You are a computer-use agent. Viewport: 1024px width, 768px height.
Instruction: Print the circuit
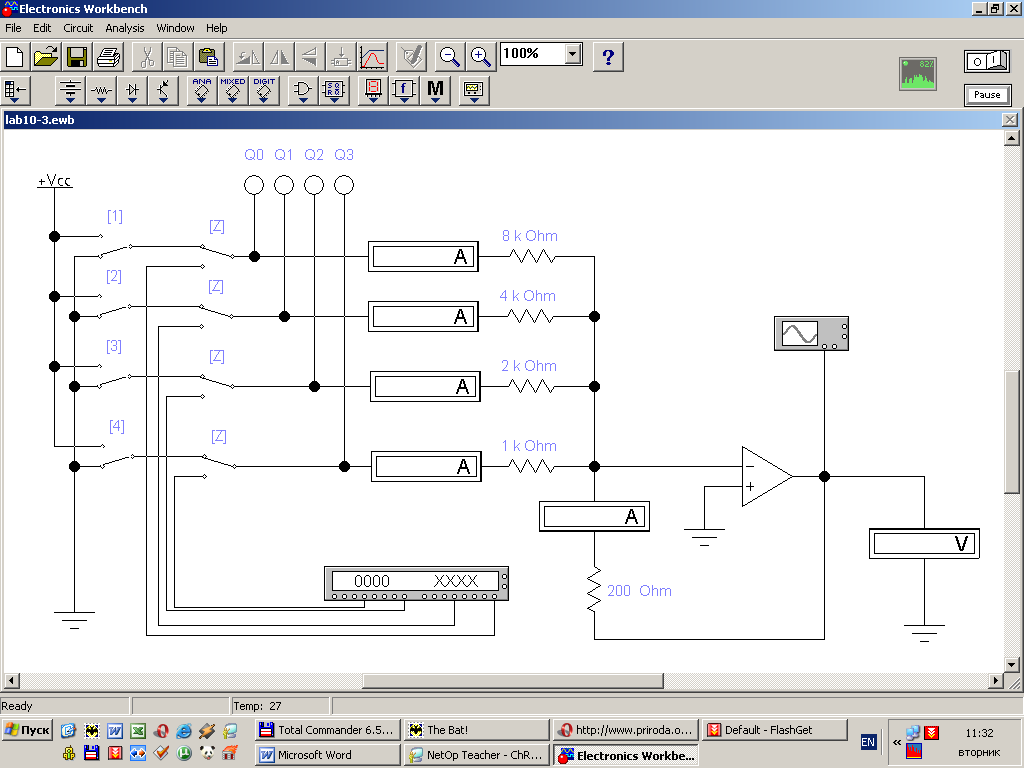pos(108,57)
